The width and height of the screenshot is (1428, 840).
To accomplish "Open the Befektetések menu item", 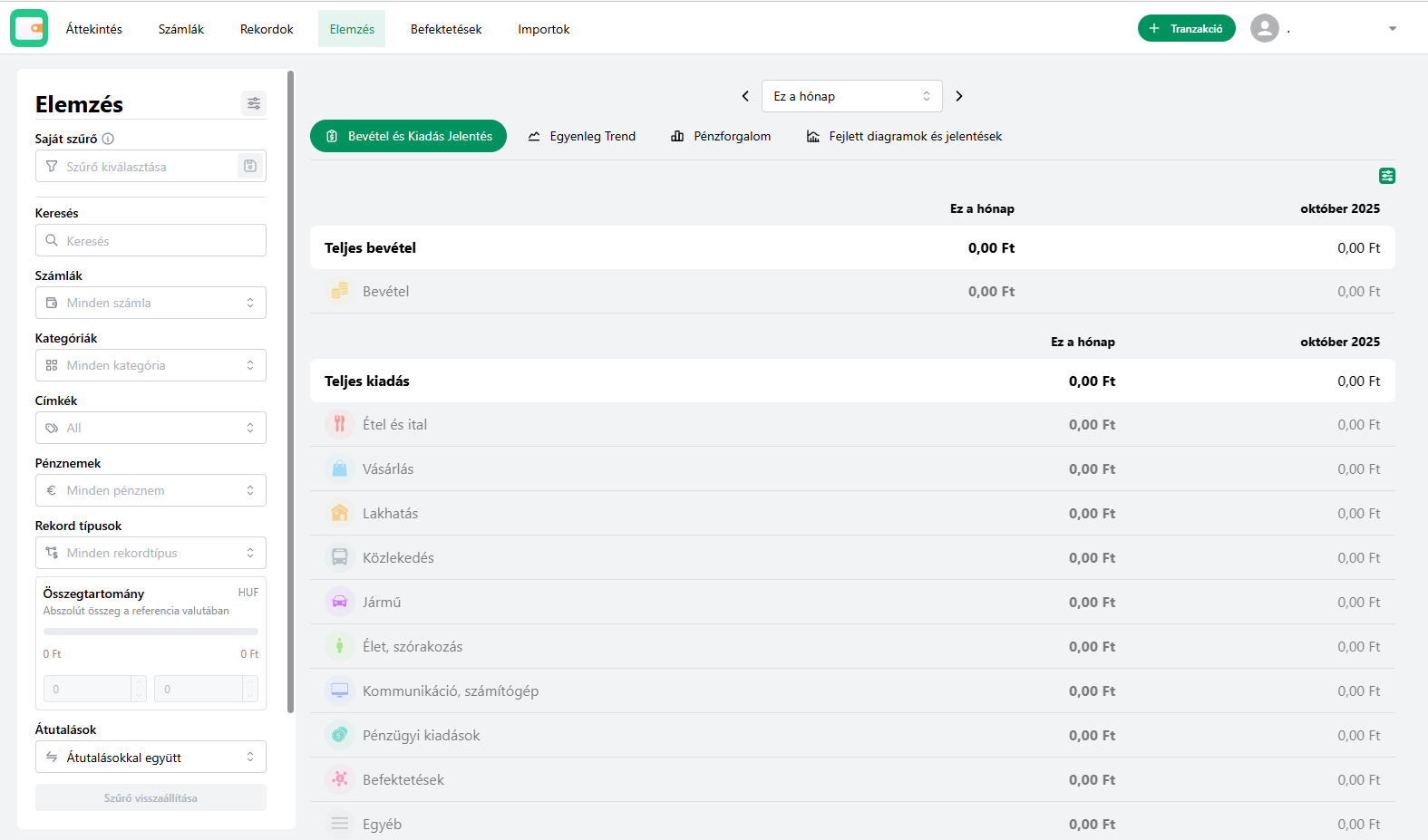I will (446, 29).
